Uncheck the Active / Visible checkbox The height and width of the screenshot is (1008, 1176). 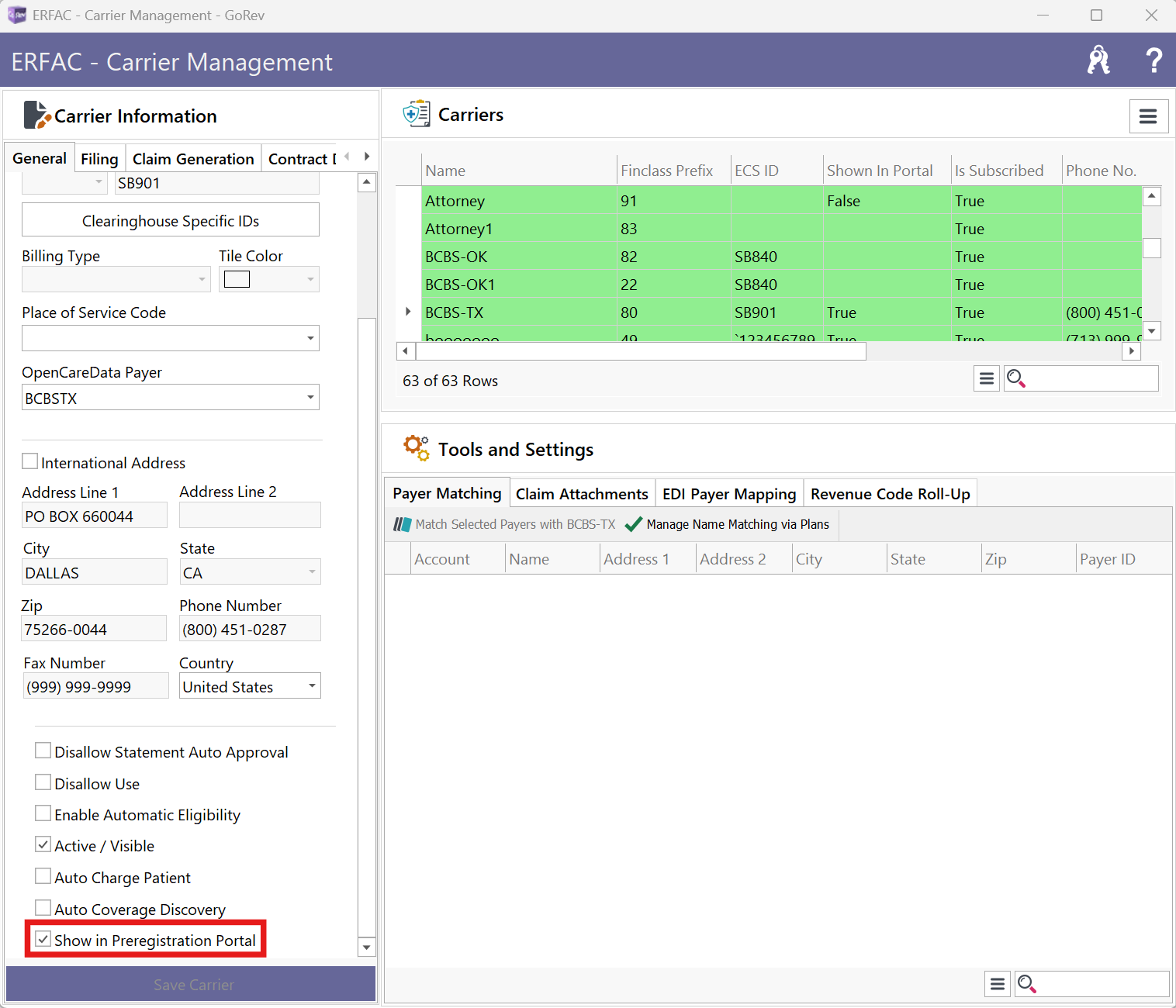coord(43,844)
